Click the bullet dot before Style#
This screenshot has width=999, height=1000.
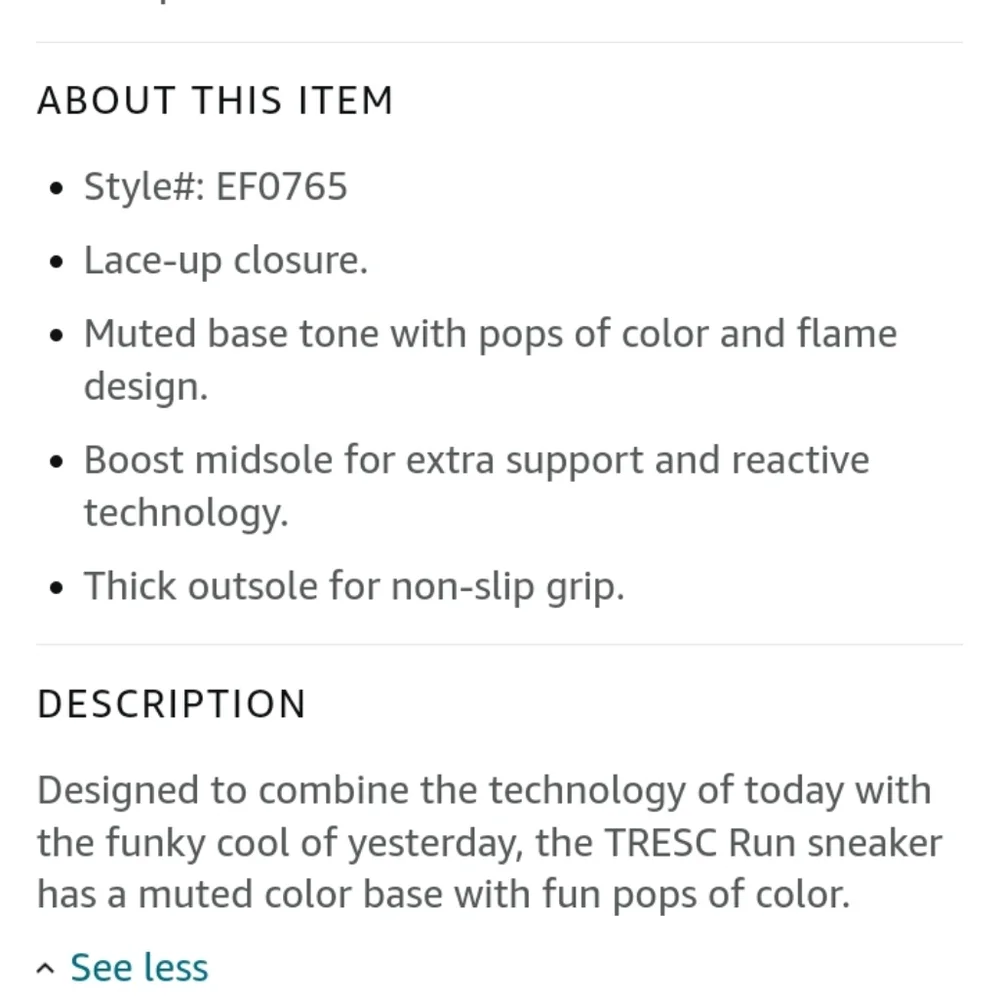click(x=56, y=189)
